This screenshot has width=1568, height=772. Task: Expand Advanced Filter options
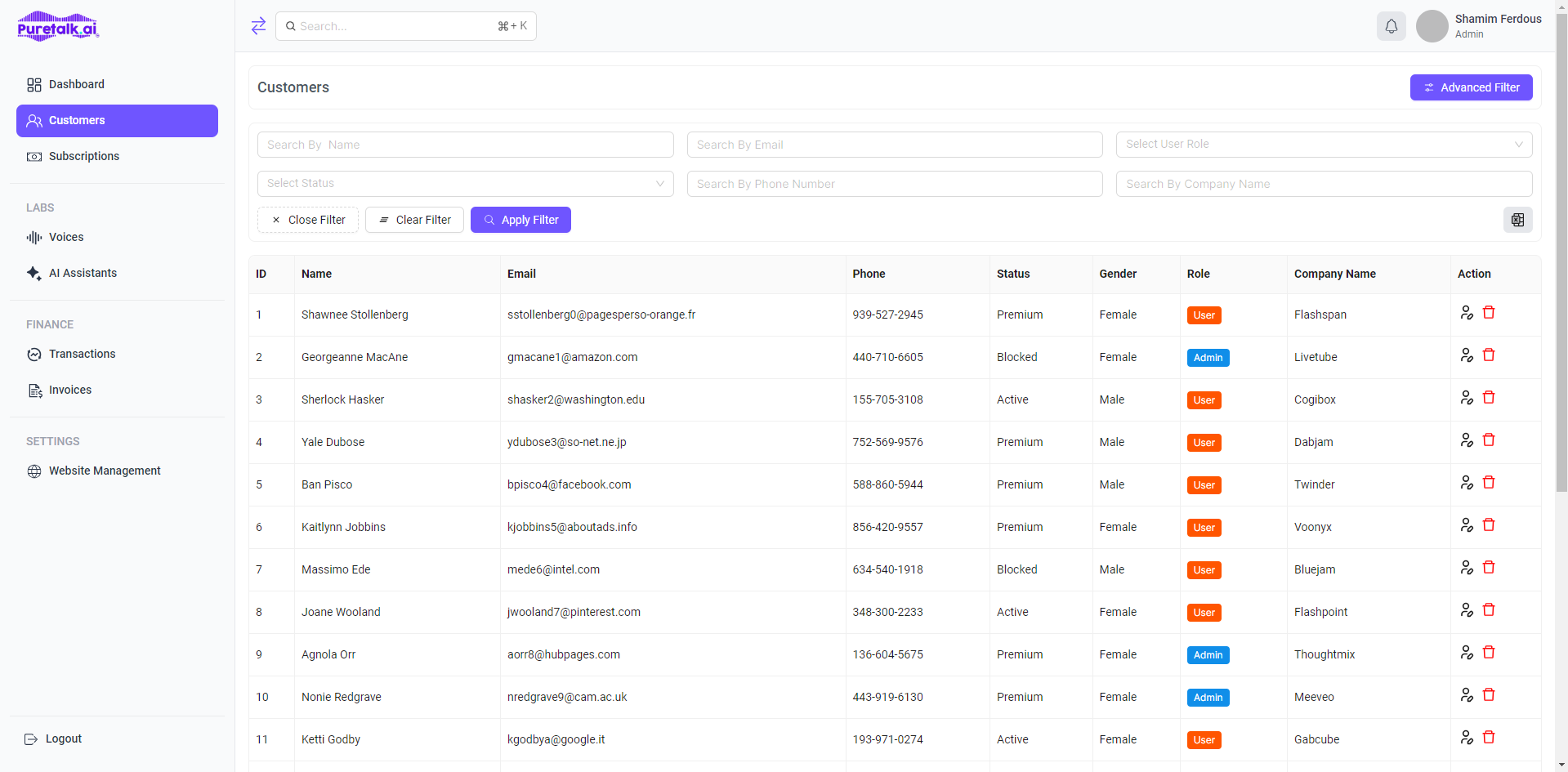pyautogui.click(x=1470, y=87)
